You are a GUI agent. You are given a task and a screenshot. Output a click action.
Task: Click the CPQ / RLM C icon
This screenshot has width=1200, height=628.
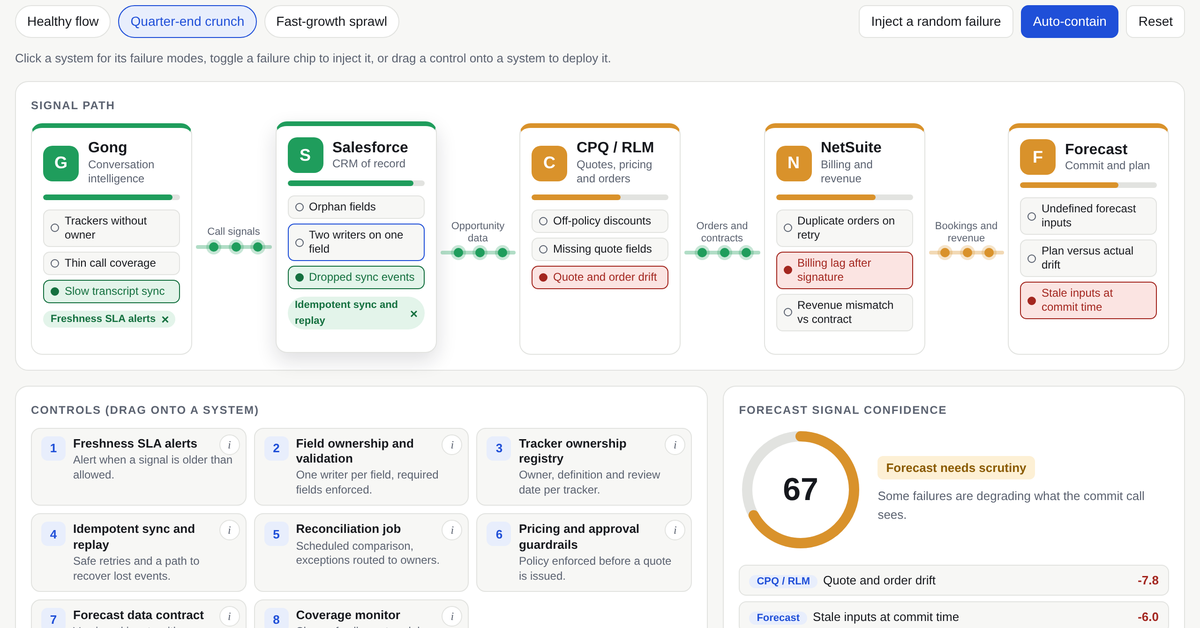tap(549, 163)
